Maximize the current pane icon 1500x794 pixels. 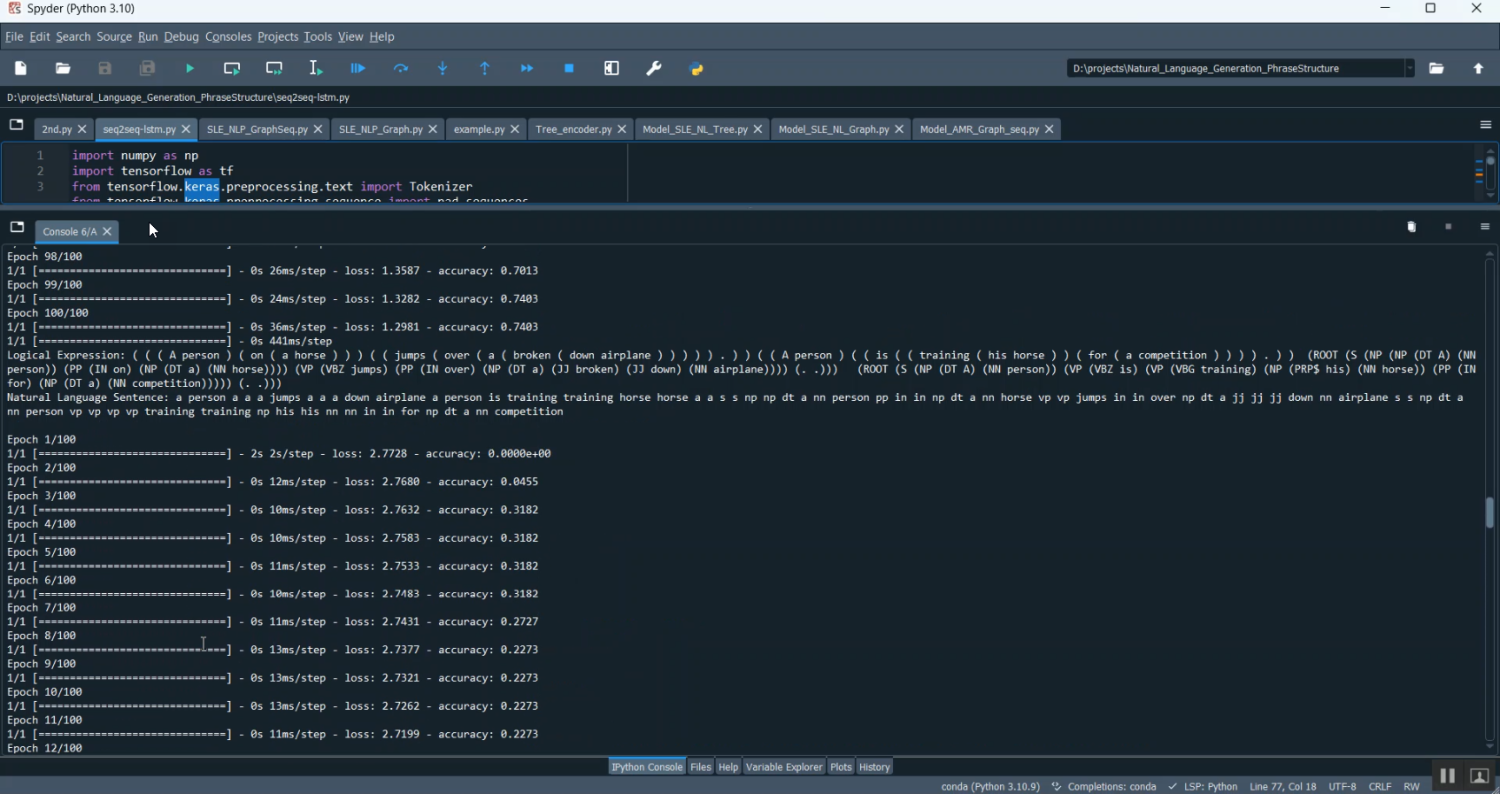point(612,68)
